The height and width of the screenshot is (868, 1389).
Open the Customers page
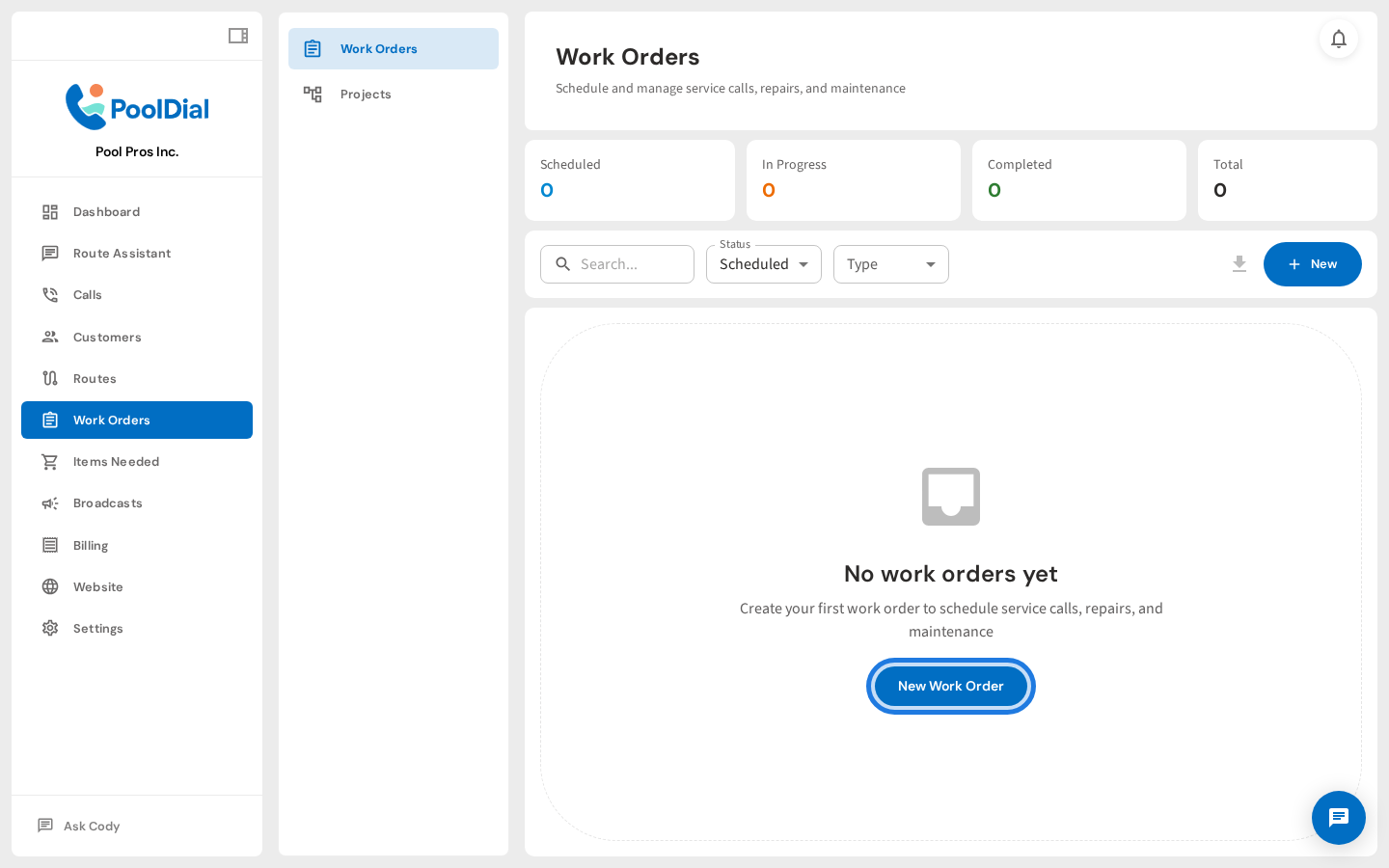point(106,337)
